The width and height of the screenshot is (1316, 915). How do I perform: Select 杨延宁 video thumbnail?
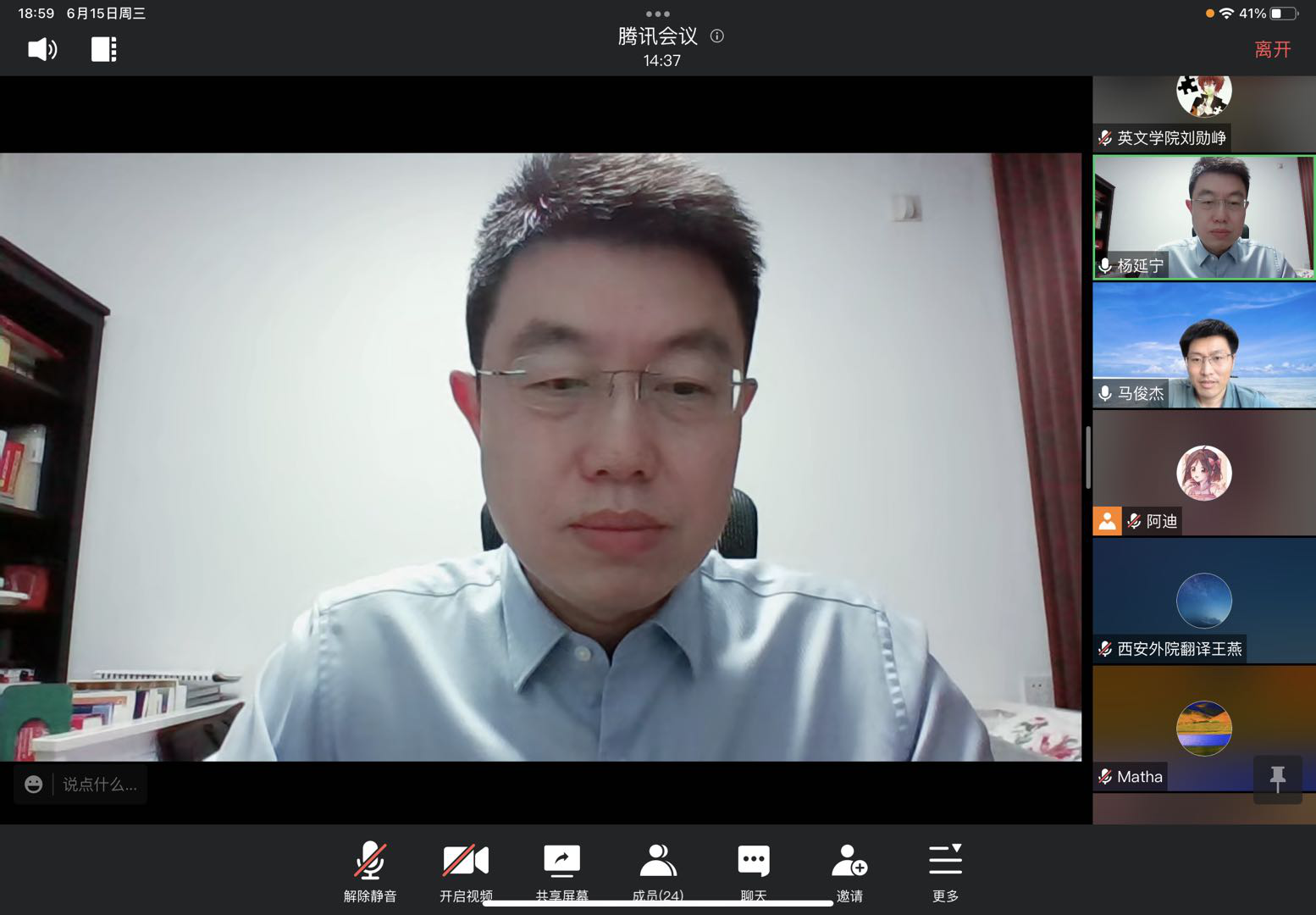coord(1203,218)
